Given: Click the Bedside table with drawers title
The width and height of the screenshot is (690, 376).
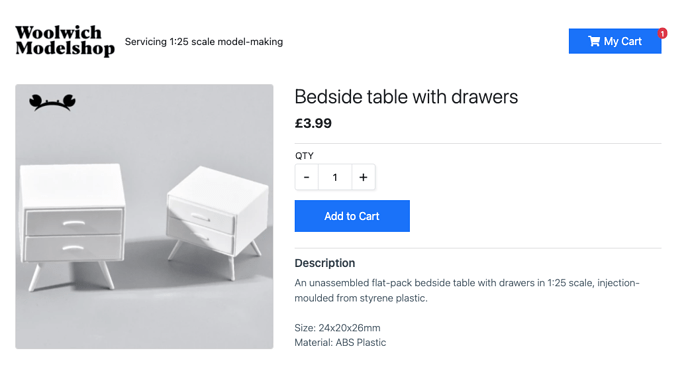Looking at the screenshot, I should coord(406,97).
